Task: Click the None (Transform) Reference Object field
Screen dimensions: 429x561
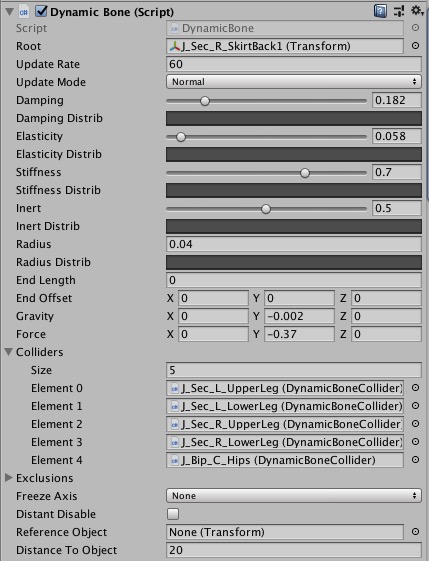Action: click(285, 532)
